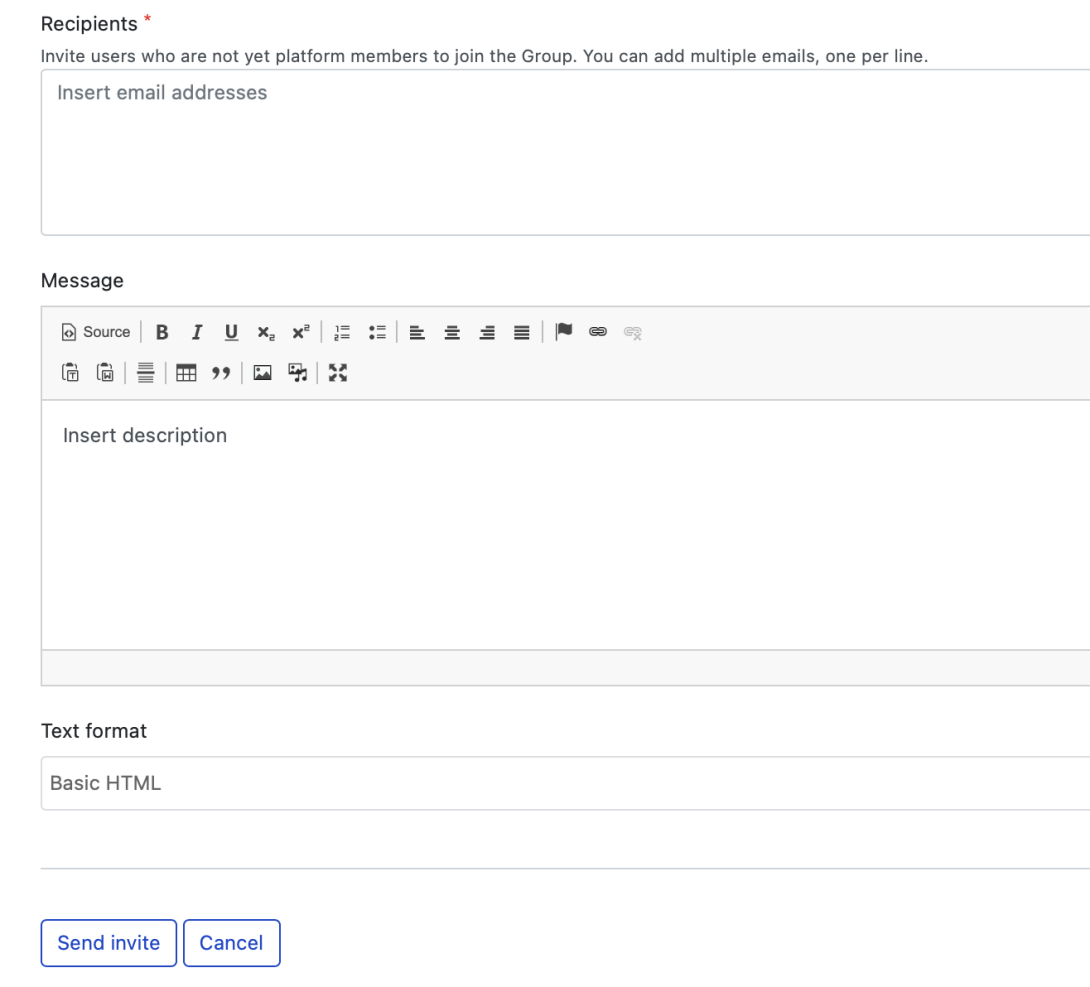Center align the message text

(x=452, y=332)
